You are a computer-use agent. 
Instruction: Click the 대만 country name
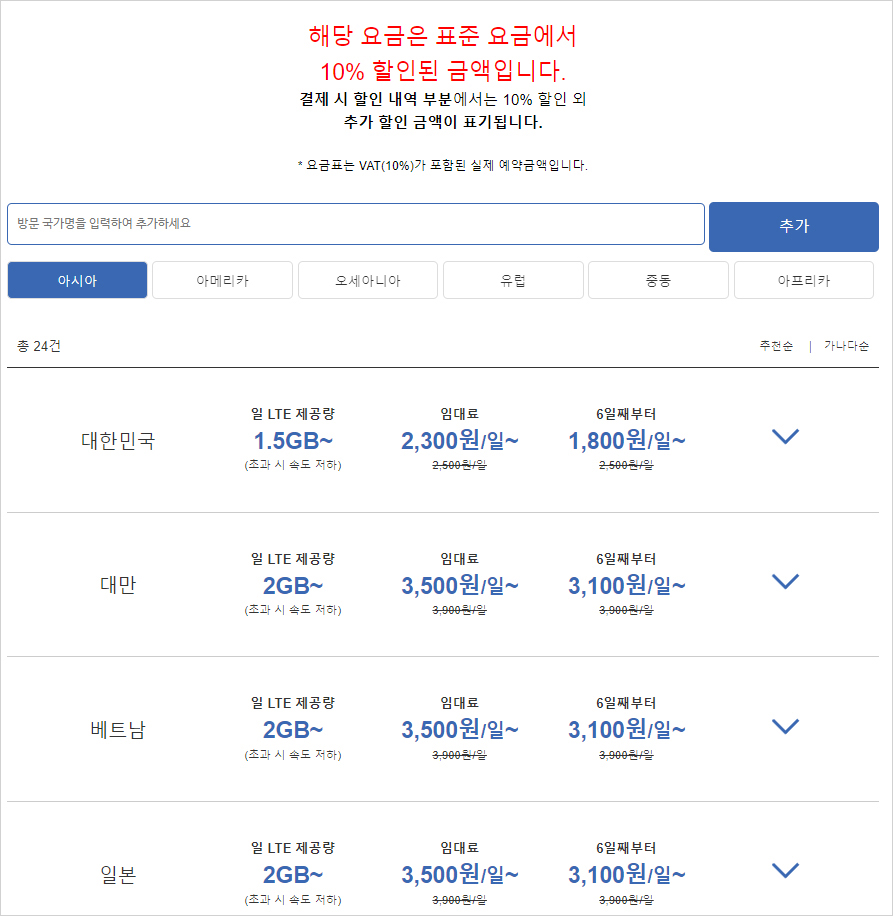(118, 585)
